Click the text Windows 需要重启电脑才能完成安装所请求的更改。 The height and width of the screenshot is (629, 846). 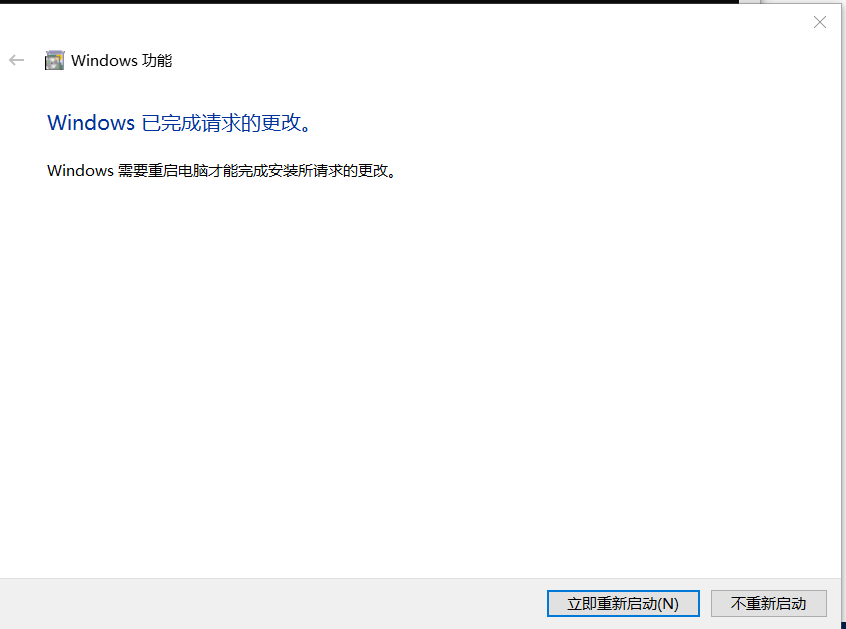(222, 170)
